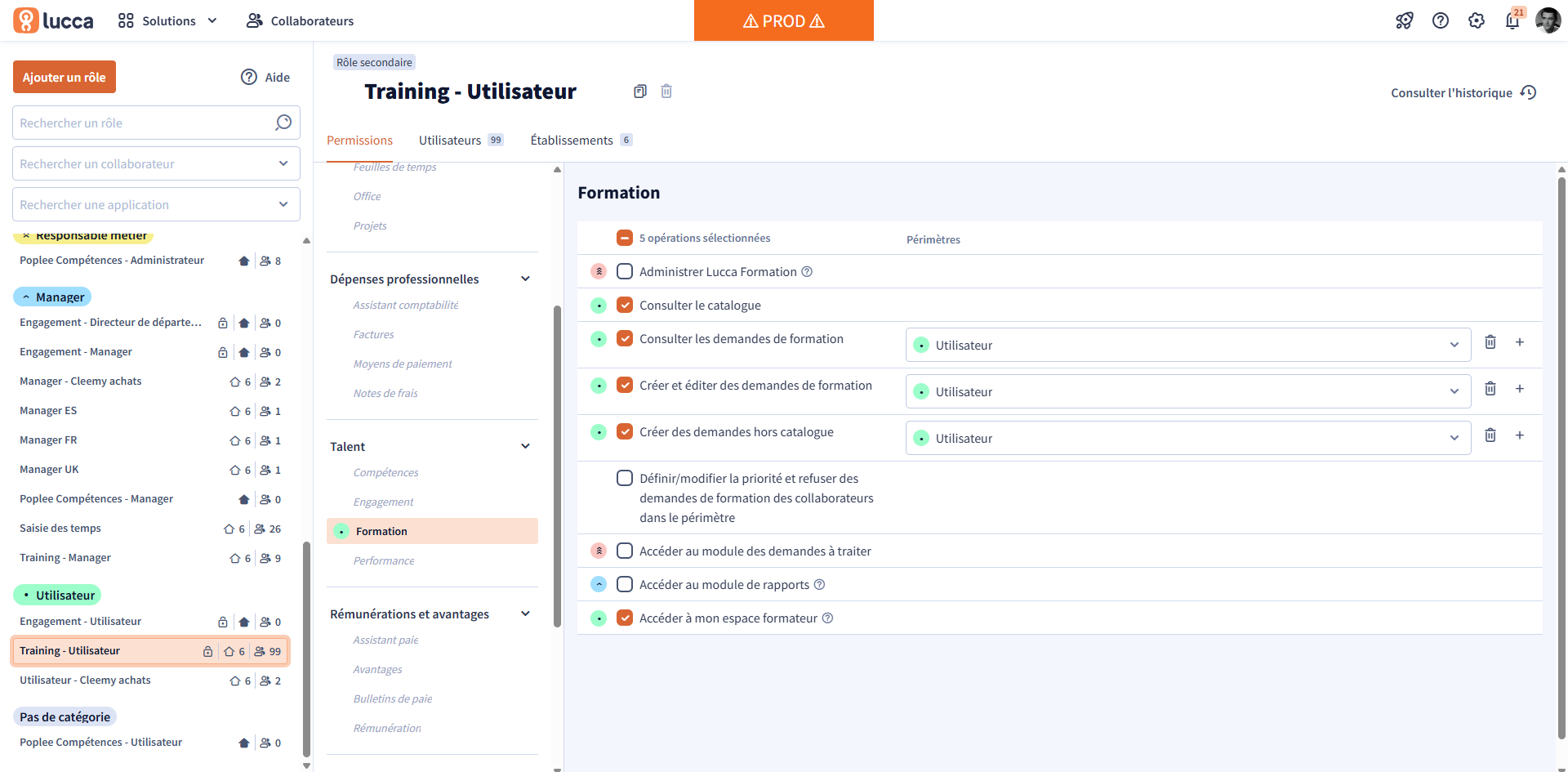This screenshot has width=1568, height=772.
Task: Check Accéder au module de rapports
Action: (x=625, y=584)
